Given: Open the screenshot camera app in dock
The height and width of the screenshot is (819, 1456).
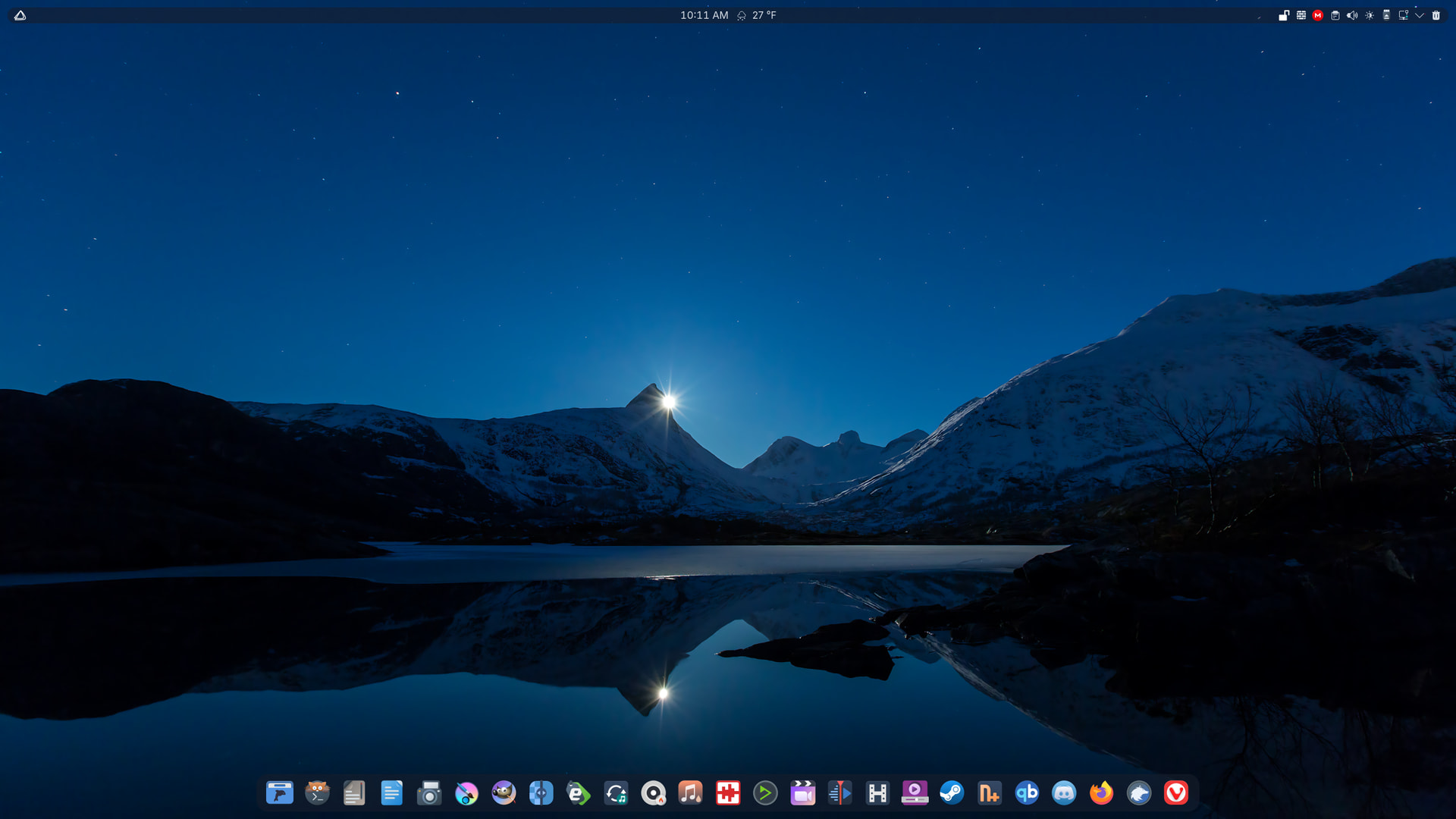Looking at the screenshot, I should pyautogui.click(x=429, y=793).
